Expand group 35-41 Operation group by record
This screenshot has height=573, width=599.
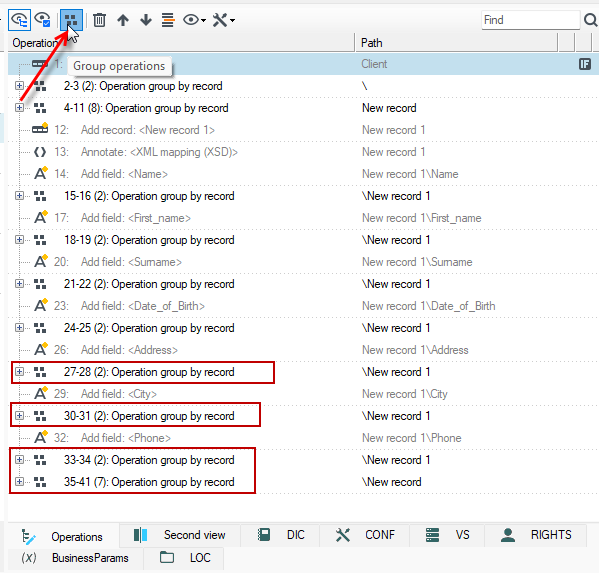click(19, 481)
